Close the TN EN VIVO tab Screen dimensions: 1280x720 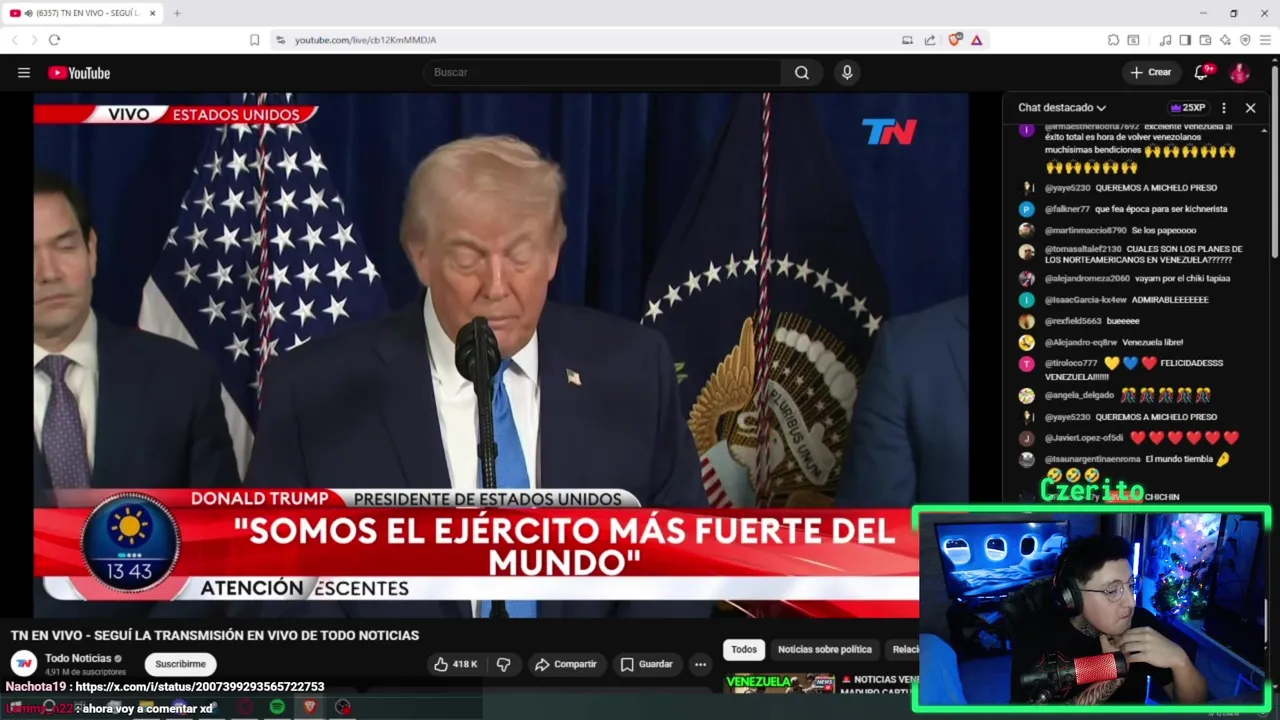152,13
